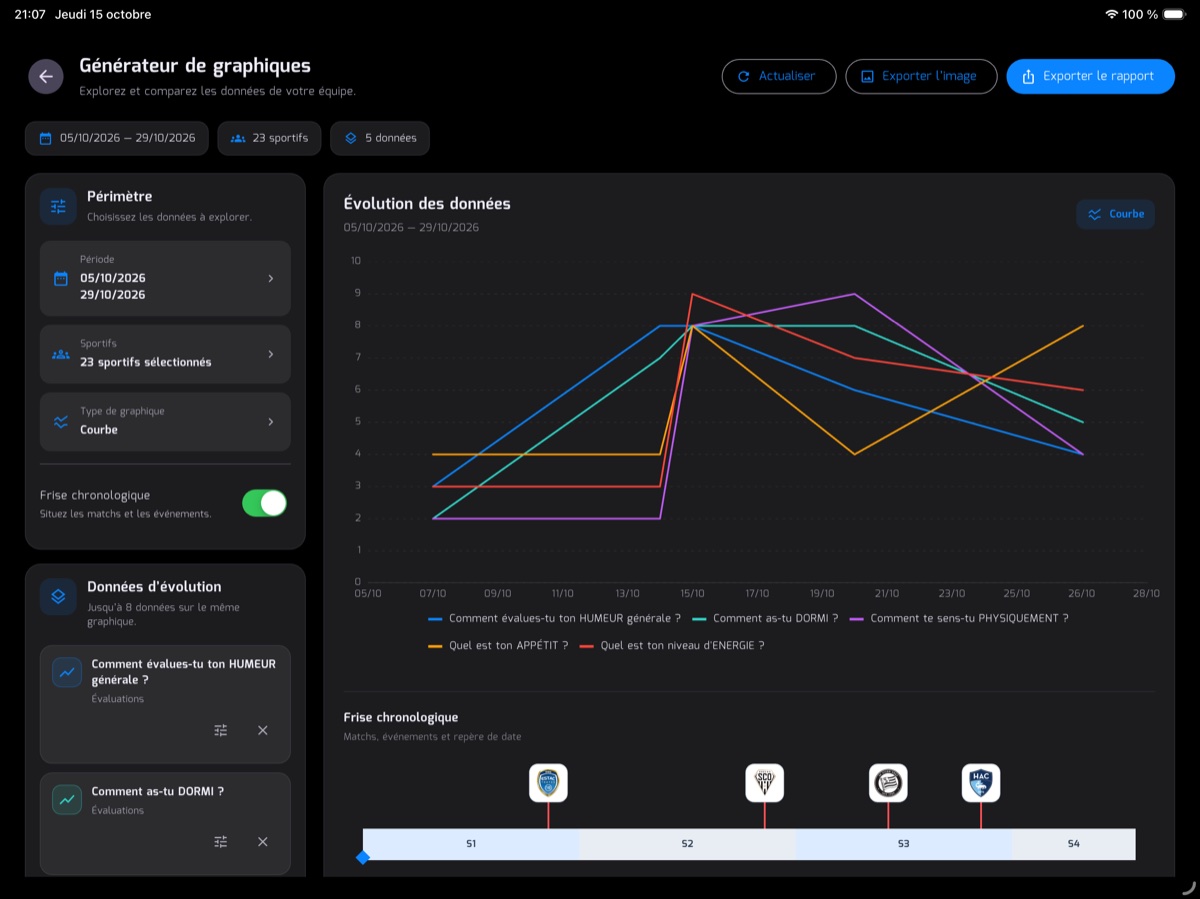Remove the Comment as-tu DORMI item
Screen dimensions: 1200x899
tap(263, 842)
